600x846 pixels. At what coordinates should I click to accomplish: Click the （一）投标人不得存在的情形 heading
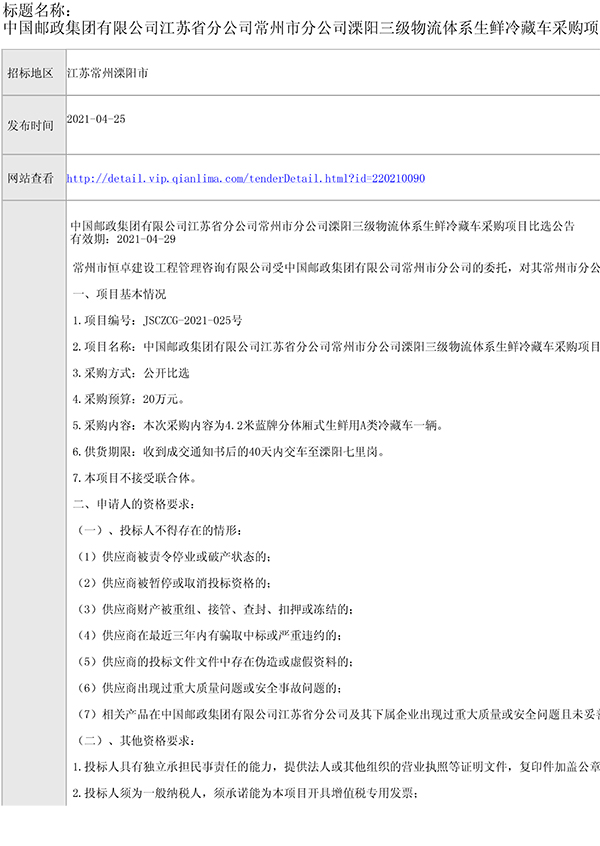pos(158,531)
